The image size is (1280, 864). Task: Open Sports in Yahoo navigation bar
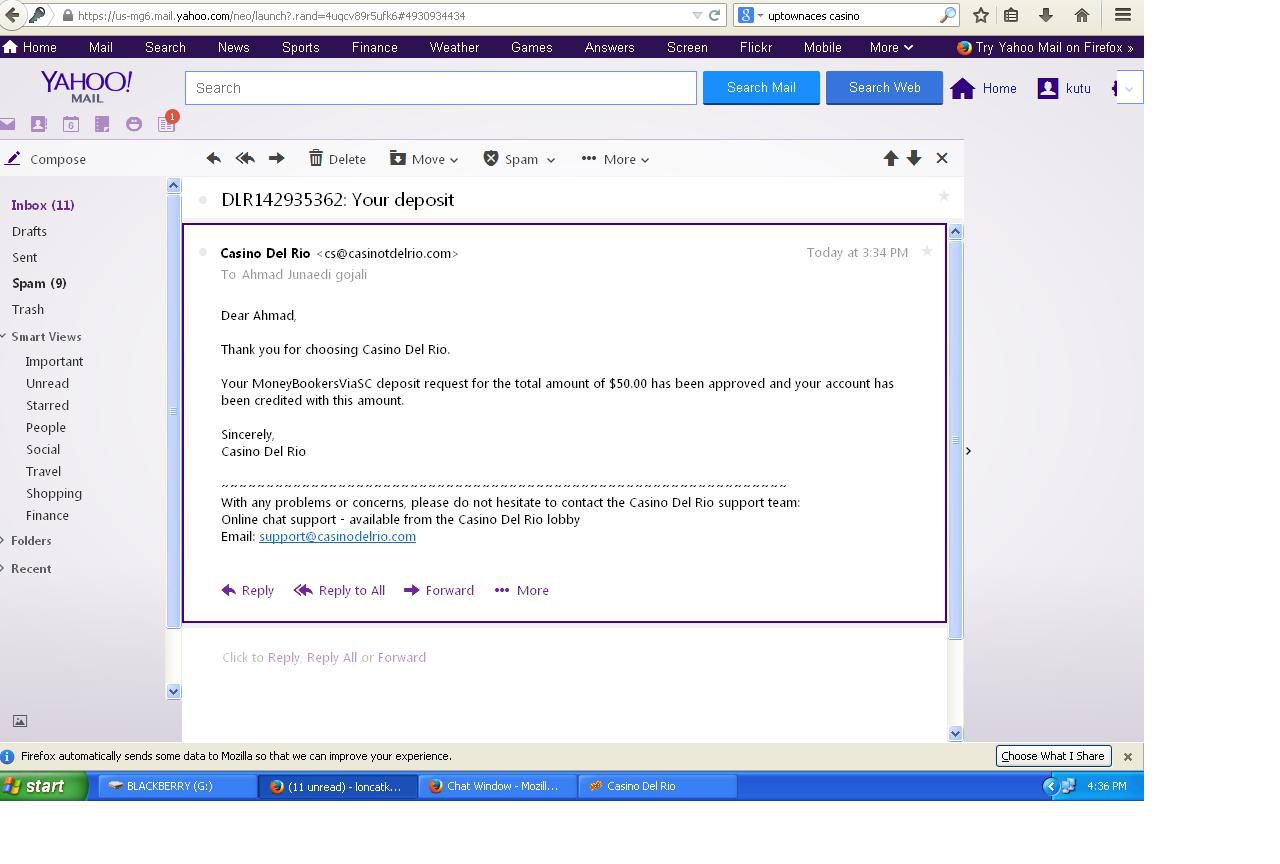click(300, 47)
